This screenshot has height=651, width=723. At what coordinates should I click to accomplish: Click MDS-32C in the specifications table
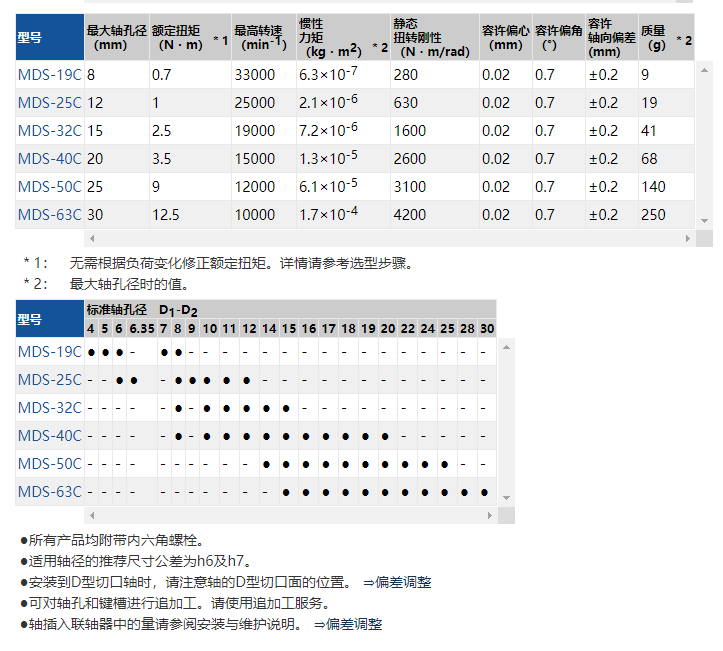click(x=49, y=131)
